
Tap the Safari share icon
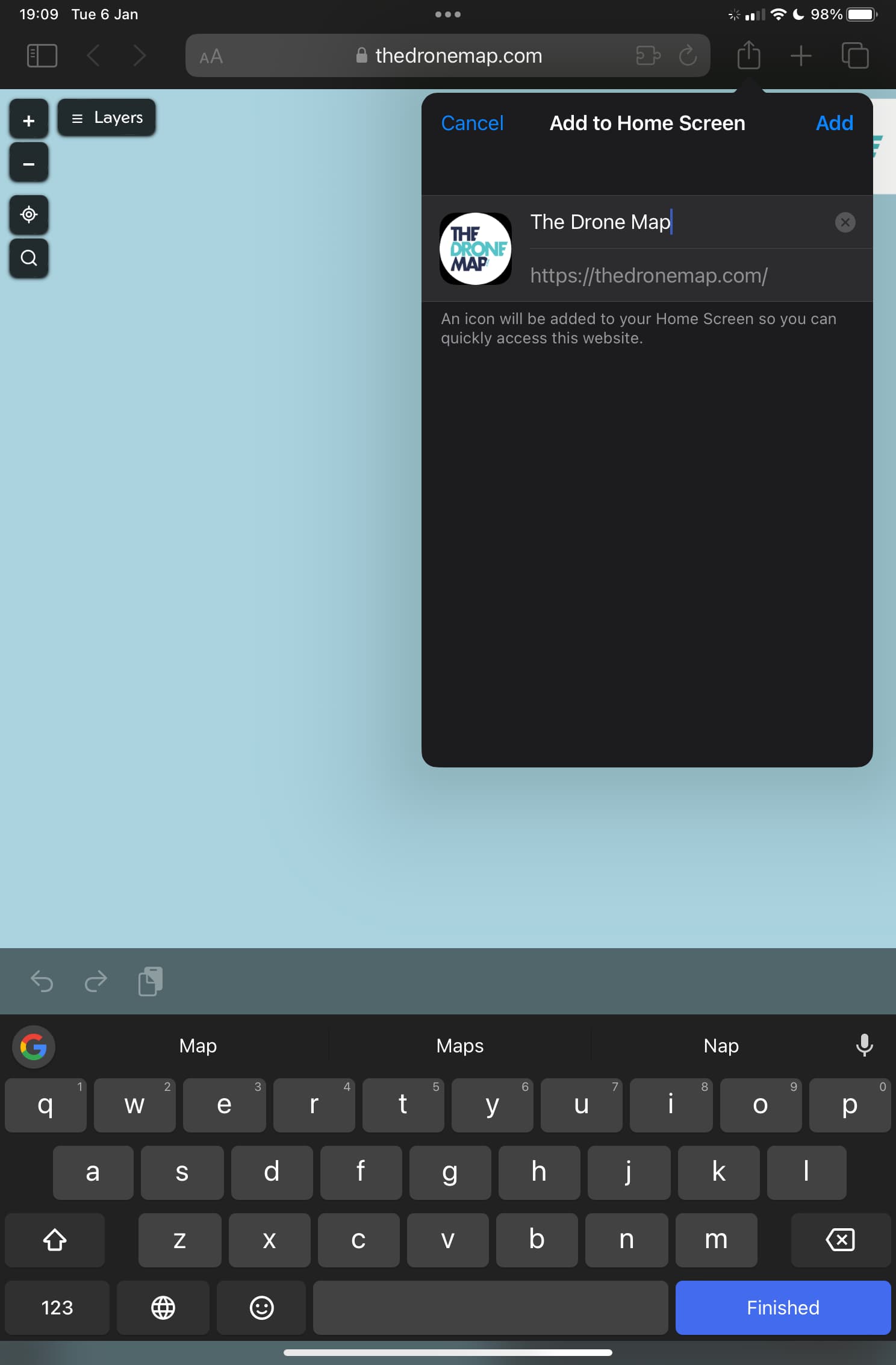click(x=748, y=56)
